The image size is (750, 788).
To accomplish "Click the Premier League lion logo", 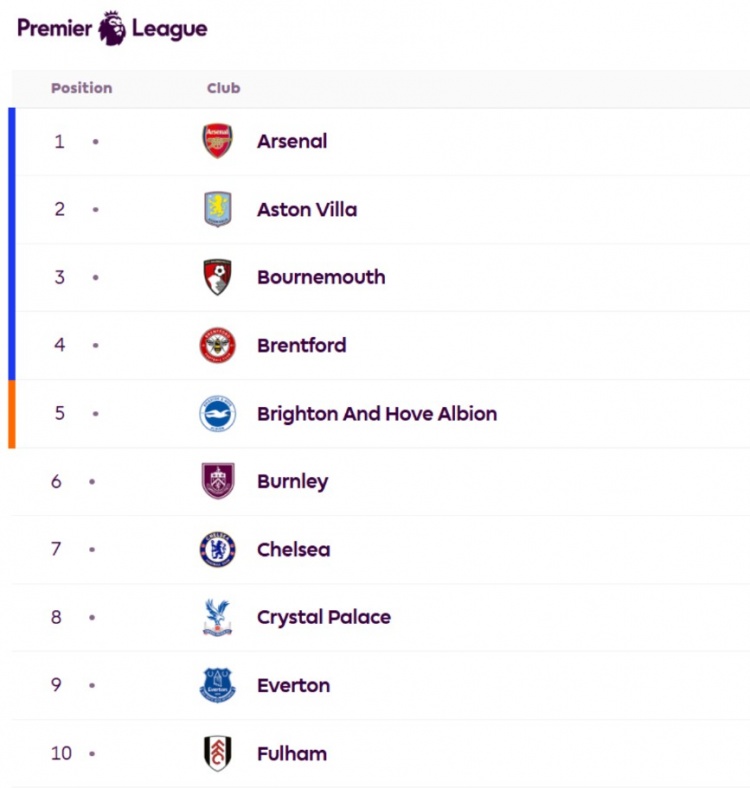I will [x=112, y=28].
